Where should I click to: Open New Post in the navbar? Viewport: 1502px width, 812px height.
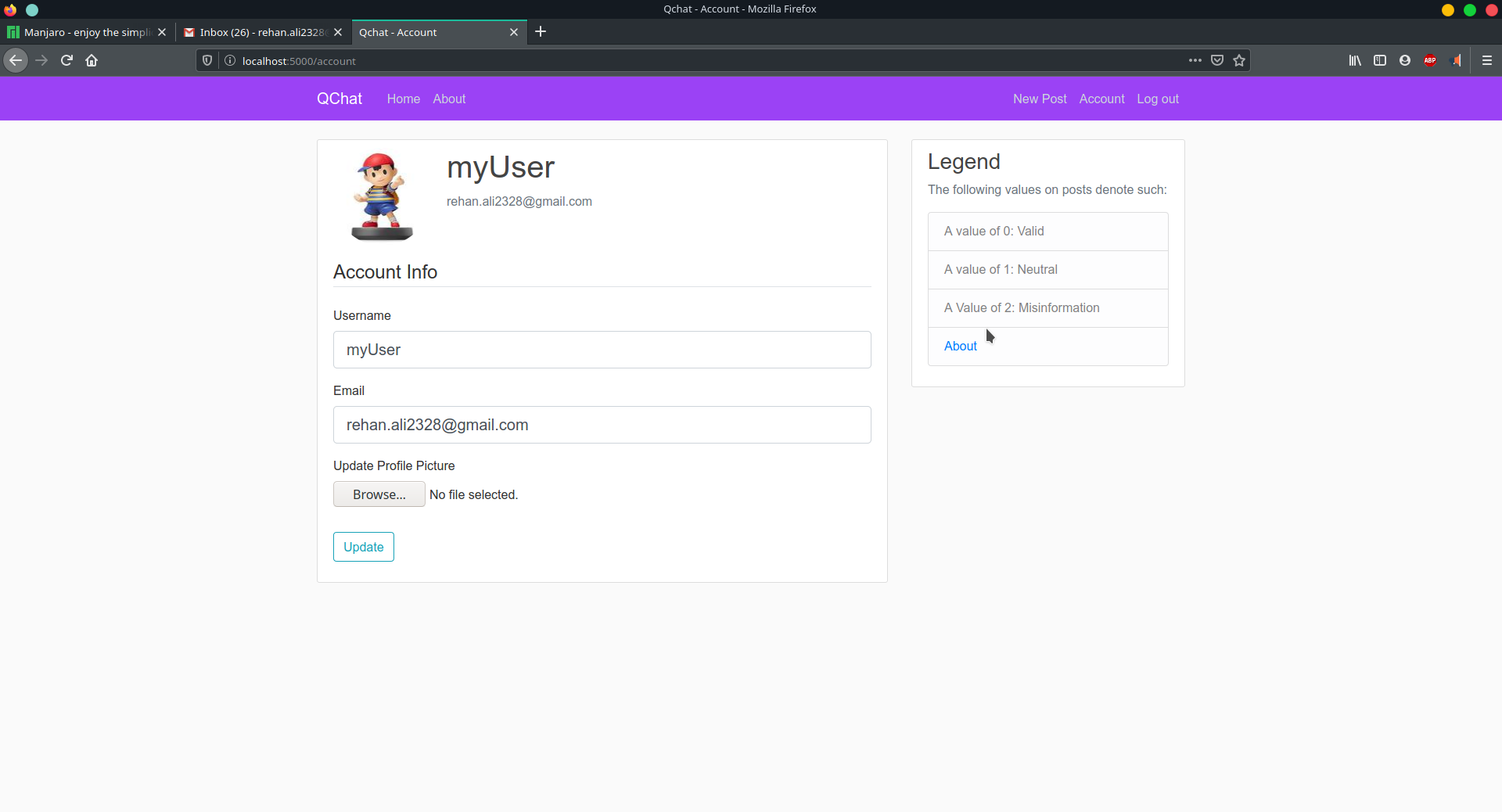pos(1040,99)
